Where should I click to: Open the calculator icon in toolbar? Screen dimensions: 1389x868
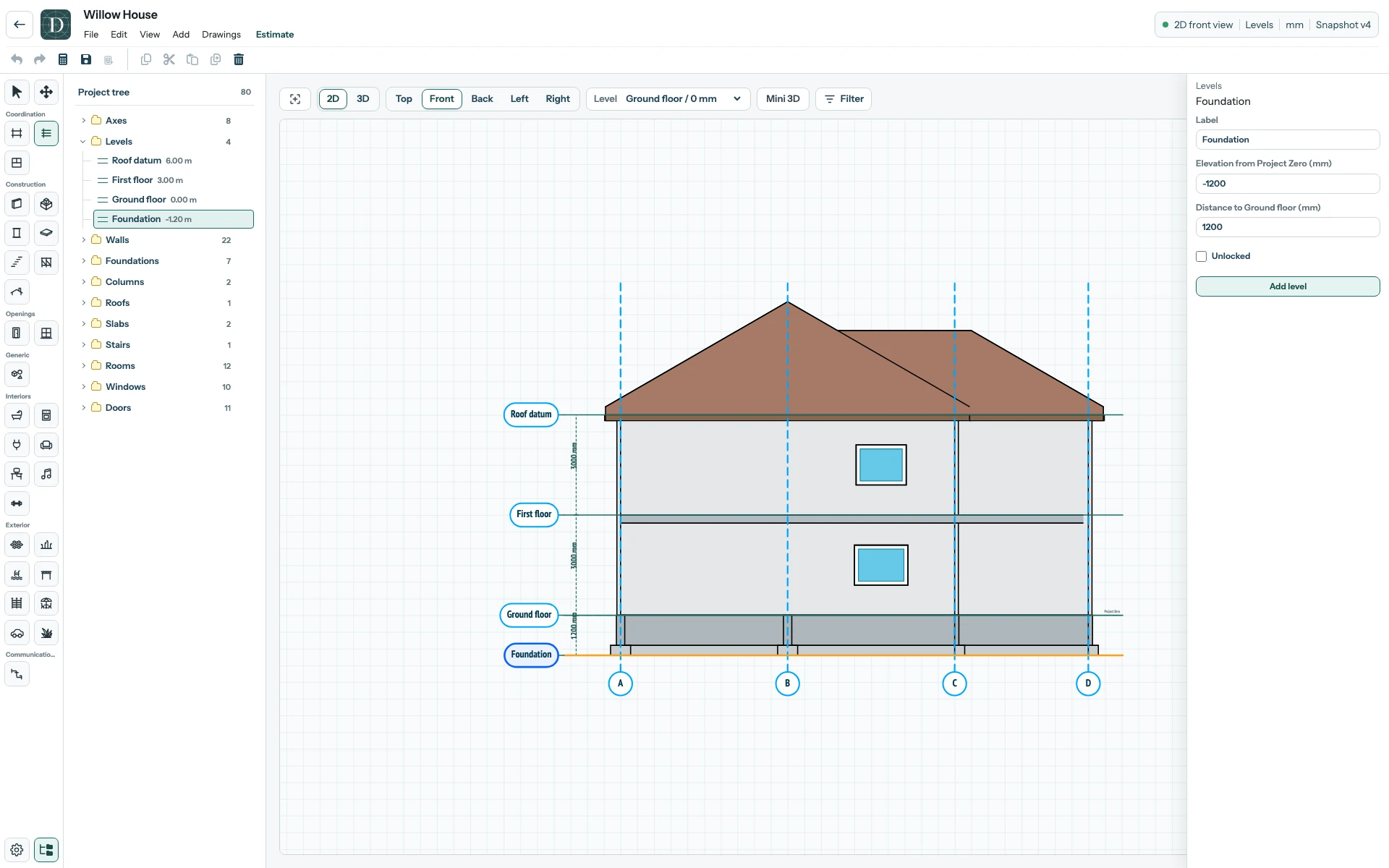[63, 59]
